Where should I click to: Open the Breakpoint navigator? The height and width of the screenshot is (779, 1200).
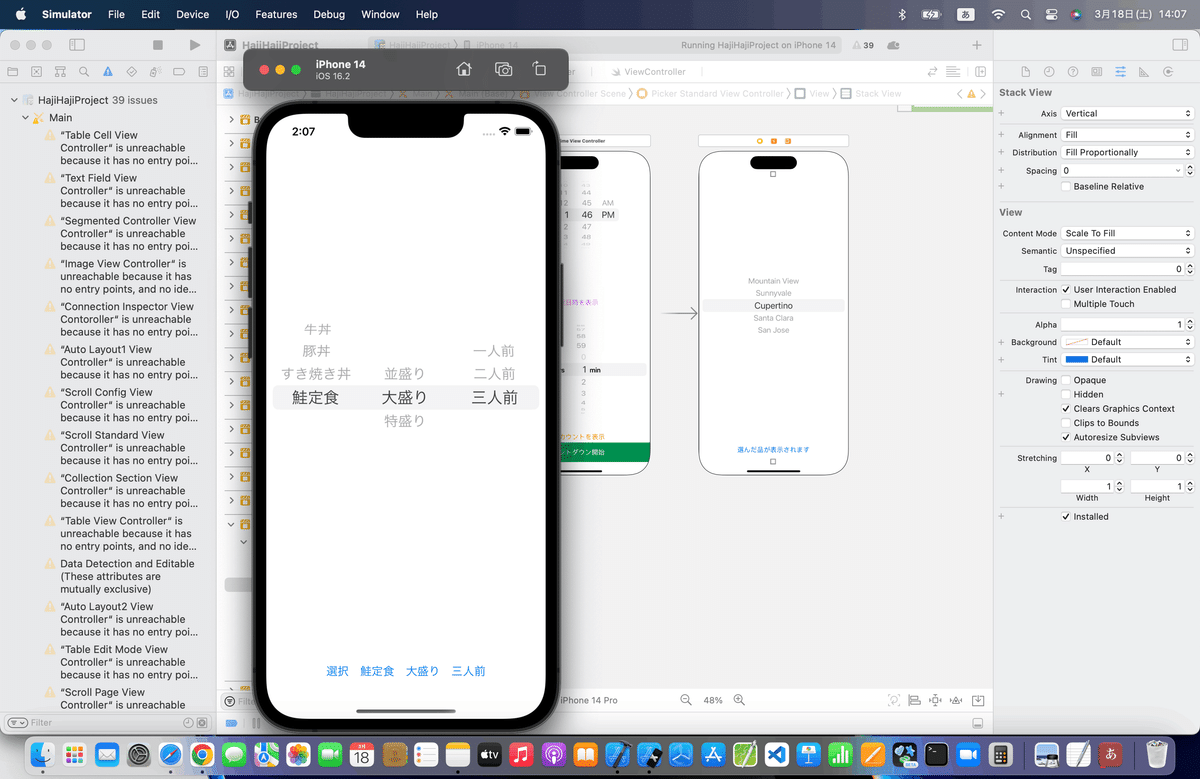178,72
